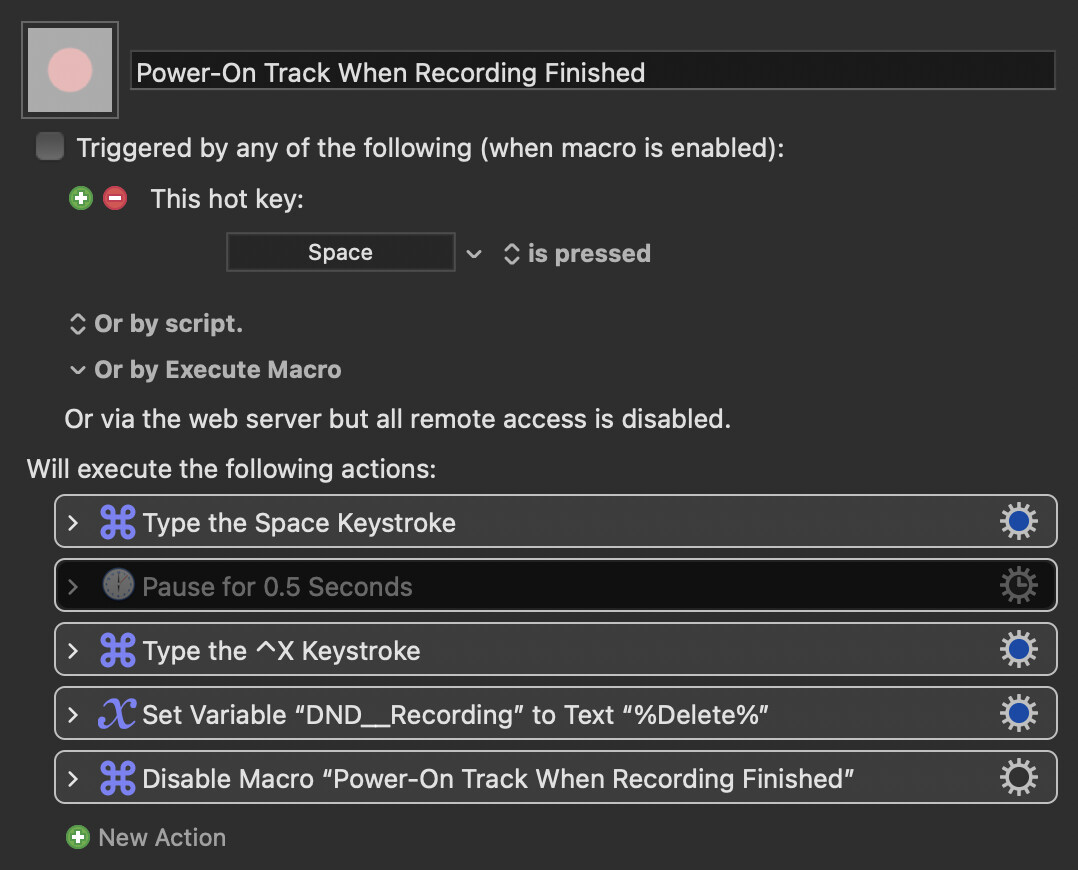The width and height of the screenshot is (1078, 870).
Task: Open gear menu for the Pause action
Action: tap(1018, 586)
